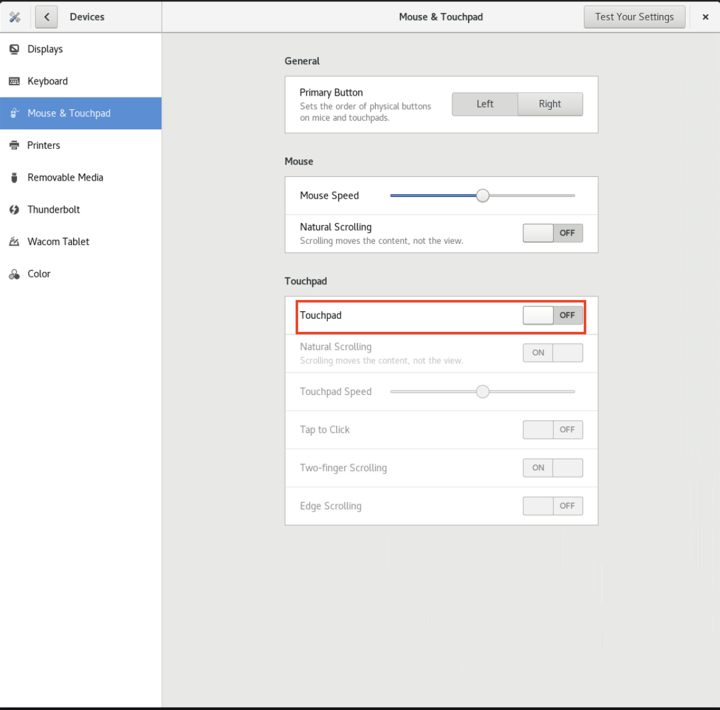Image resolution: width=720 pixels, height=710 pixels.
Task: Click the "Devices" header title
Action: pos(87,17)
